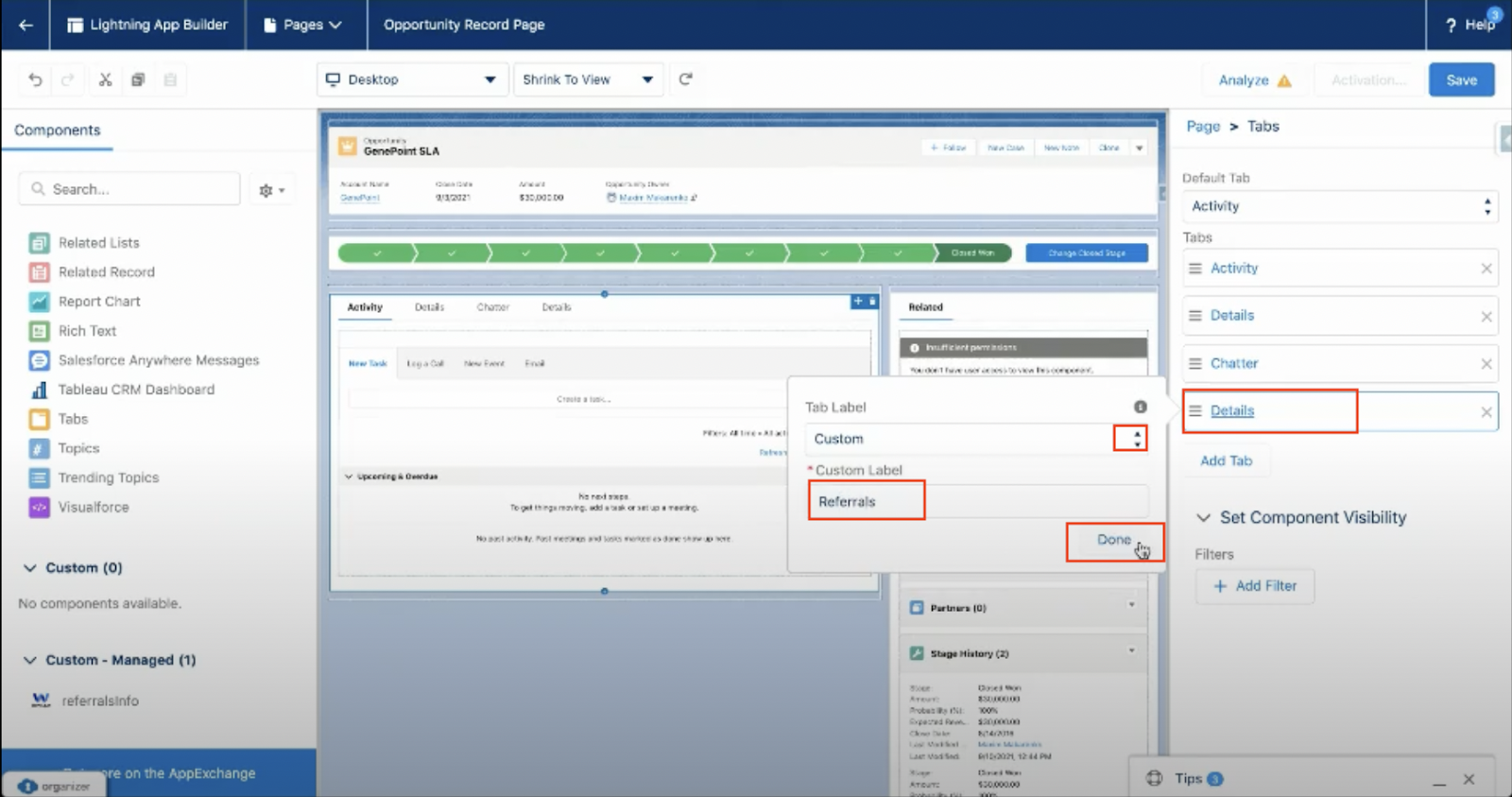Select the Related tab on the canvas

coord(926,307)
